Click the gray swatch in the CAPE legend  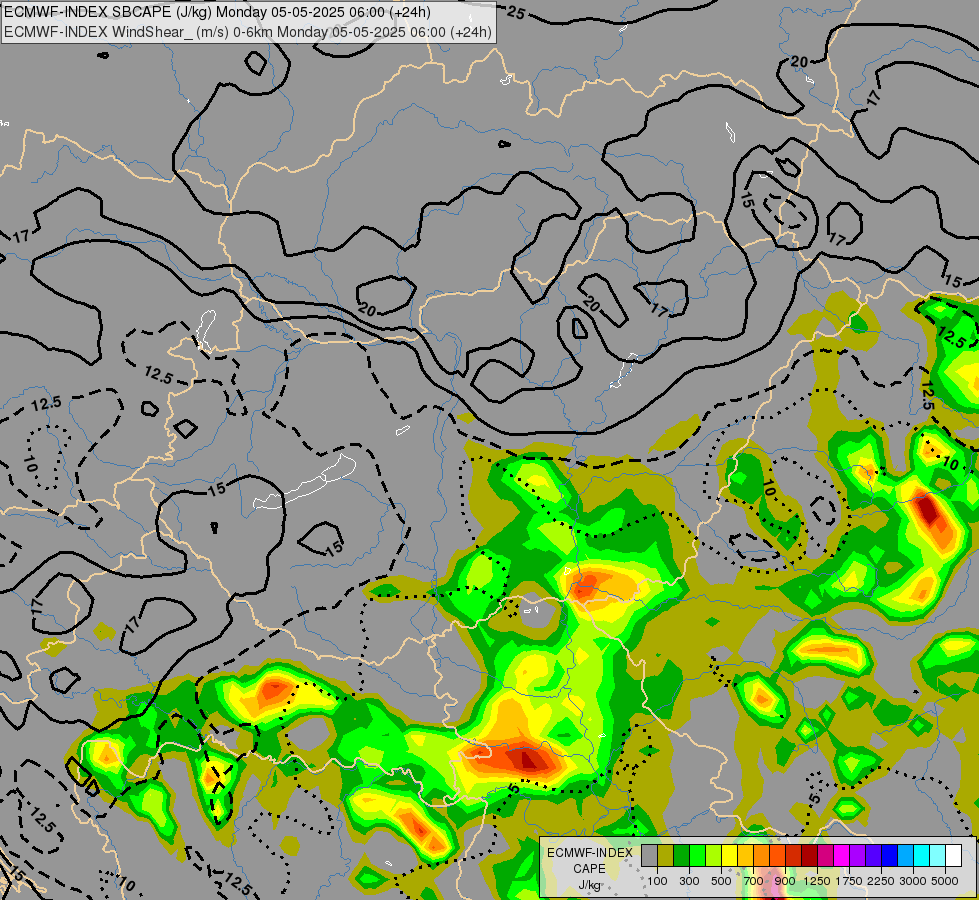[649, 856]
